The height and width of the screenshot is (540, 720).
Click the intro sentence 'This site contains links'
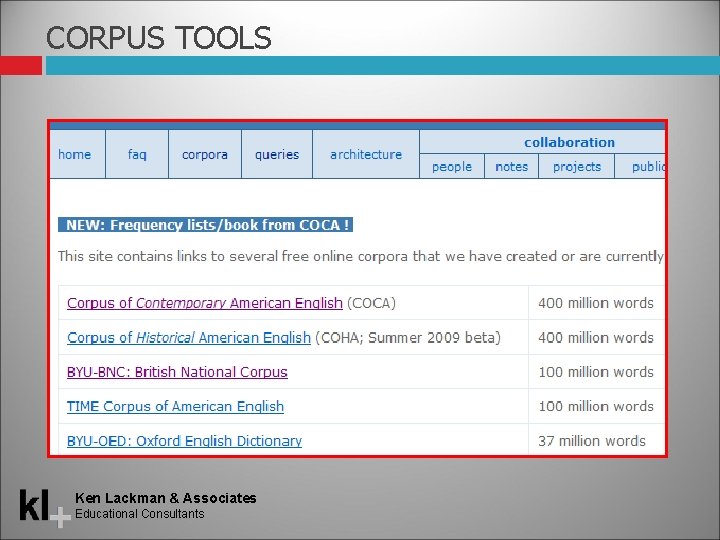point(360,256)
